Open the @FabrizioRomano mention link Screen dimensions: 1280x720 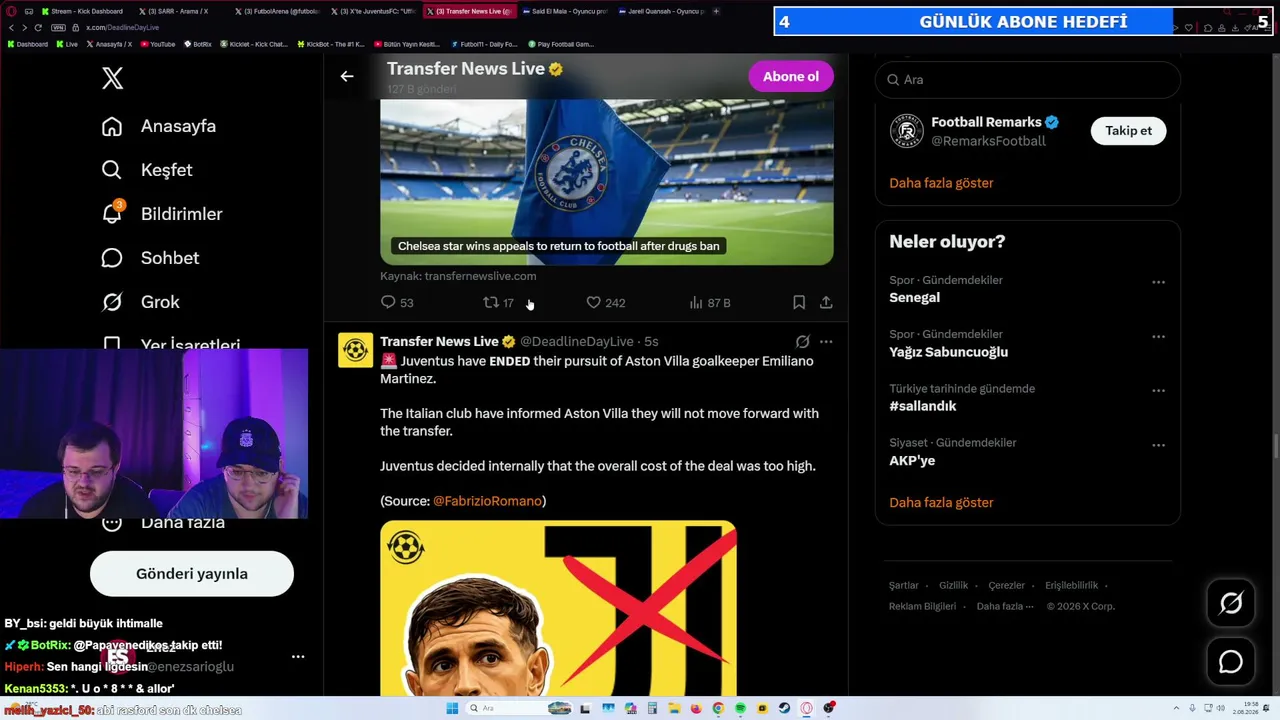487,500
